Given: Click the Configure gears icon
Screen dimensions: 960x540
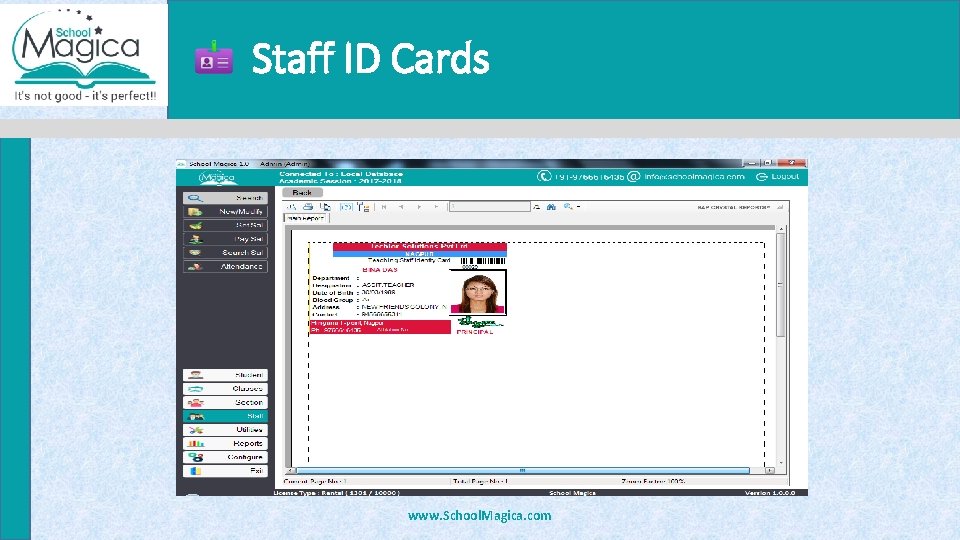Looking at the screenshot, I should 195,457.
